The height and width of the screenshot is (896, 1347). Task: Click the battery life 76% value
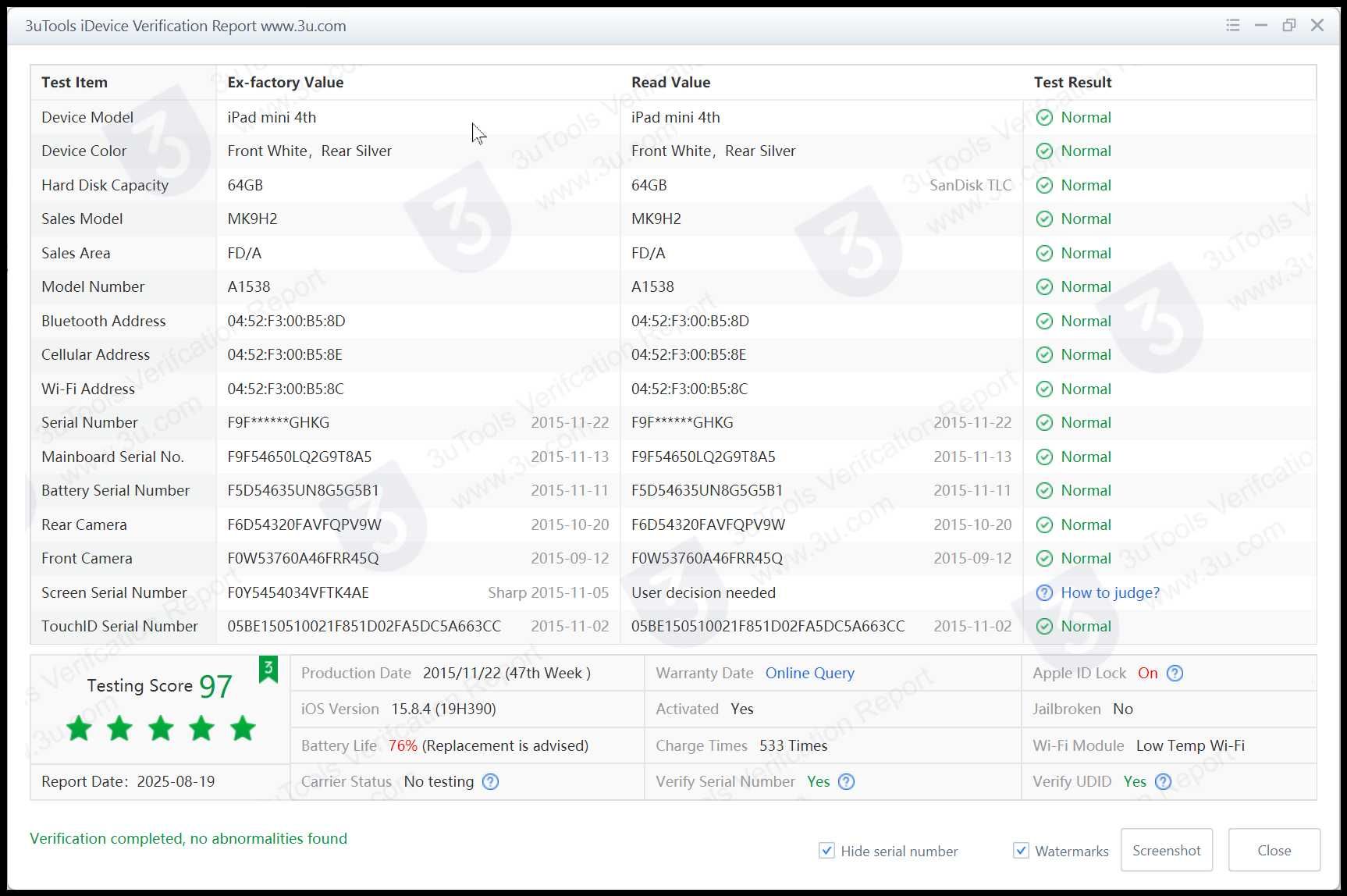[x=403, y=745]
